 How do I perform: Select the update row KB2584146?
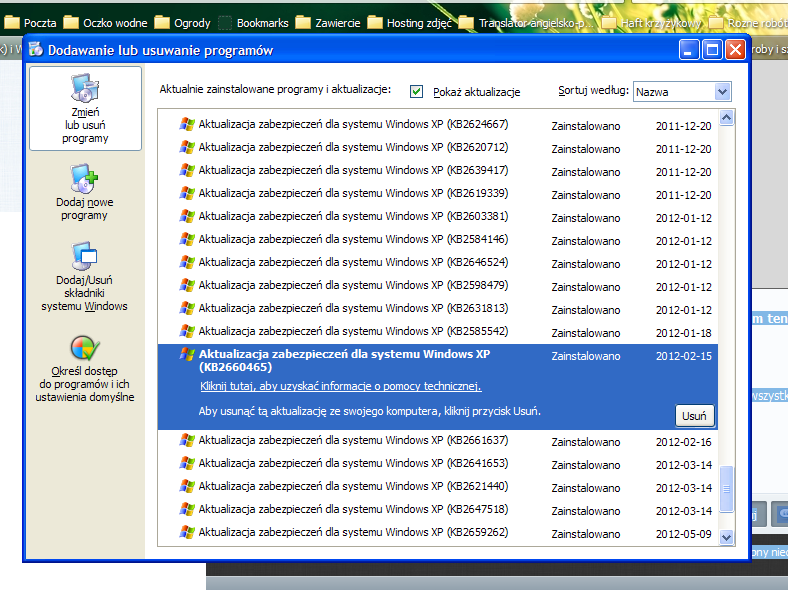(x=438, y=240)
